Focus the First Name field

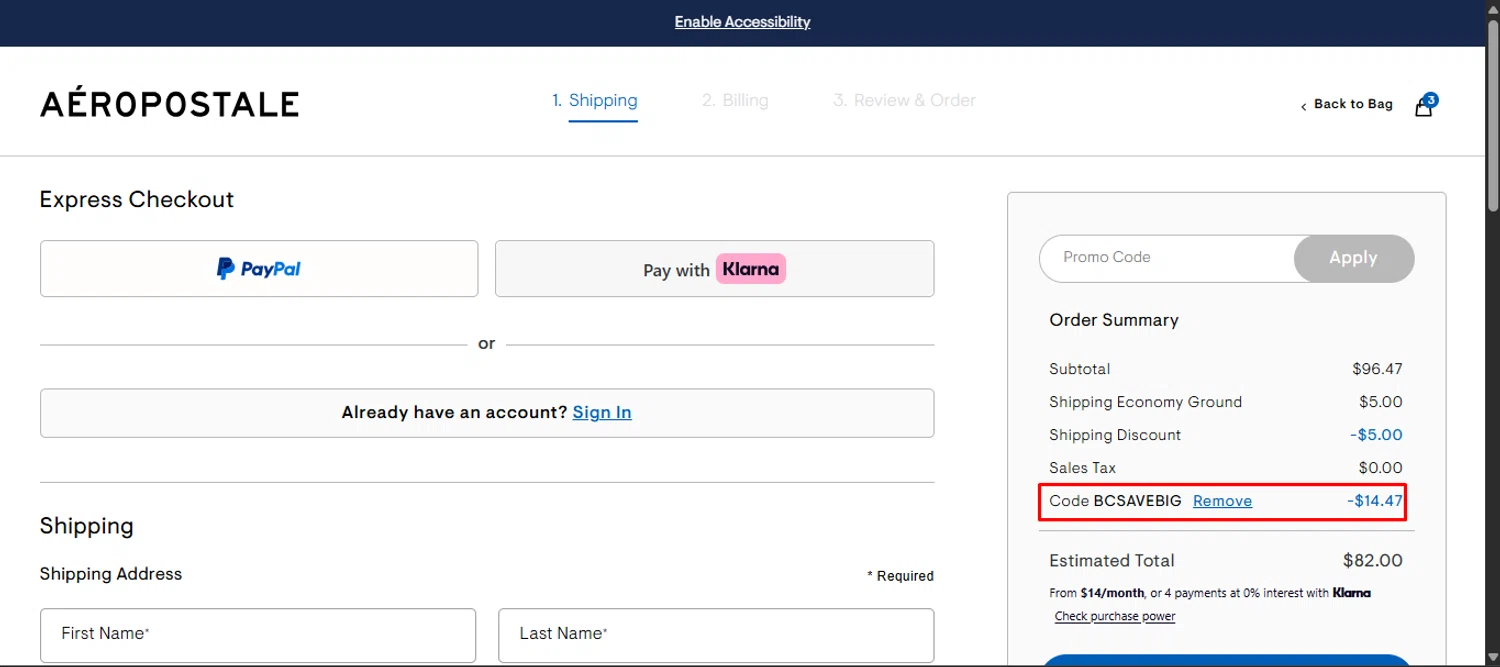(258, 635)
